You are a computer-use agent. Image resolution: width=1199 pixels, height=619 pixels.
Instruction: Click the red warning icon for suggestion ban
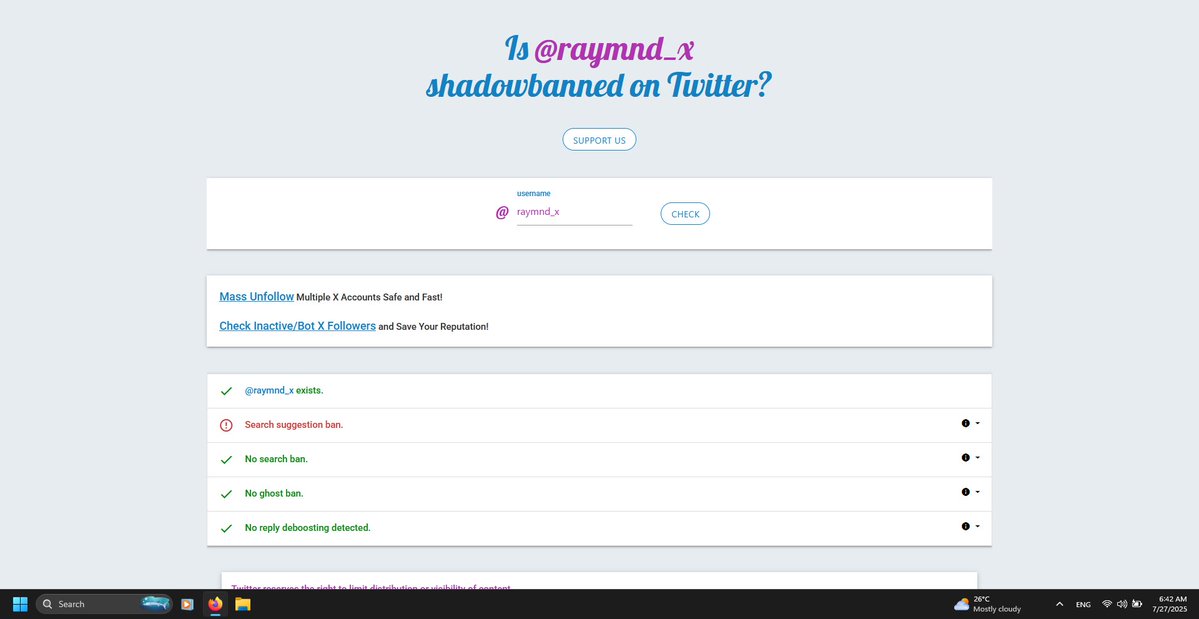[x=226, y=425]
